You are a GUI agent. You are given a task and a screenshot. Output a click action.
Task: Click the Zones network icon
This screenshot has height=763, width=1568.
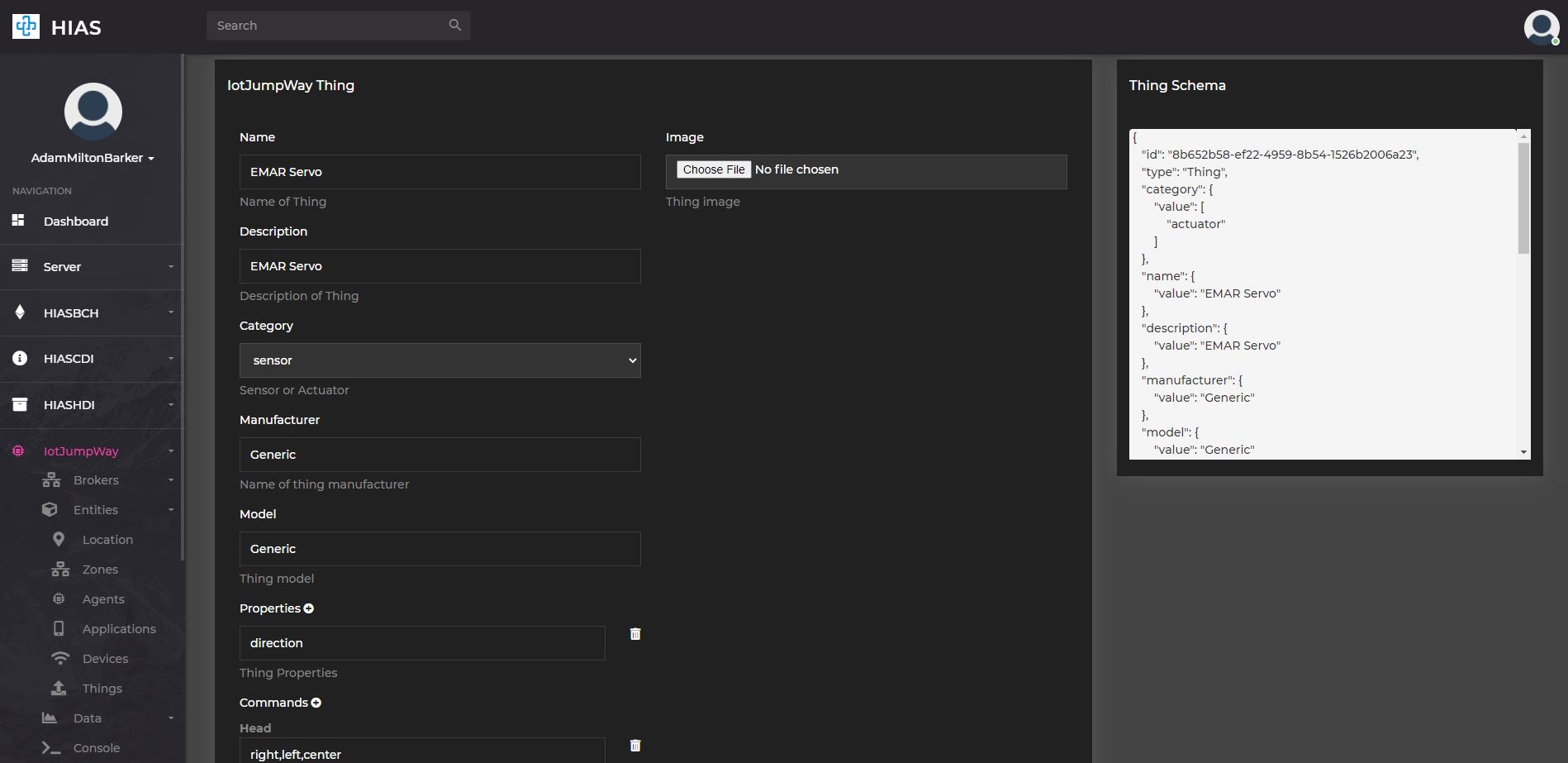click(60, 569)
